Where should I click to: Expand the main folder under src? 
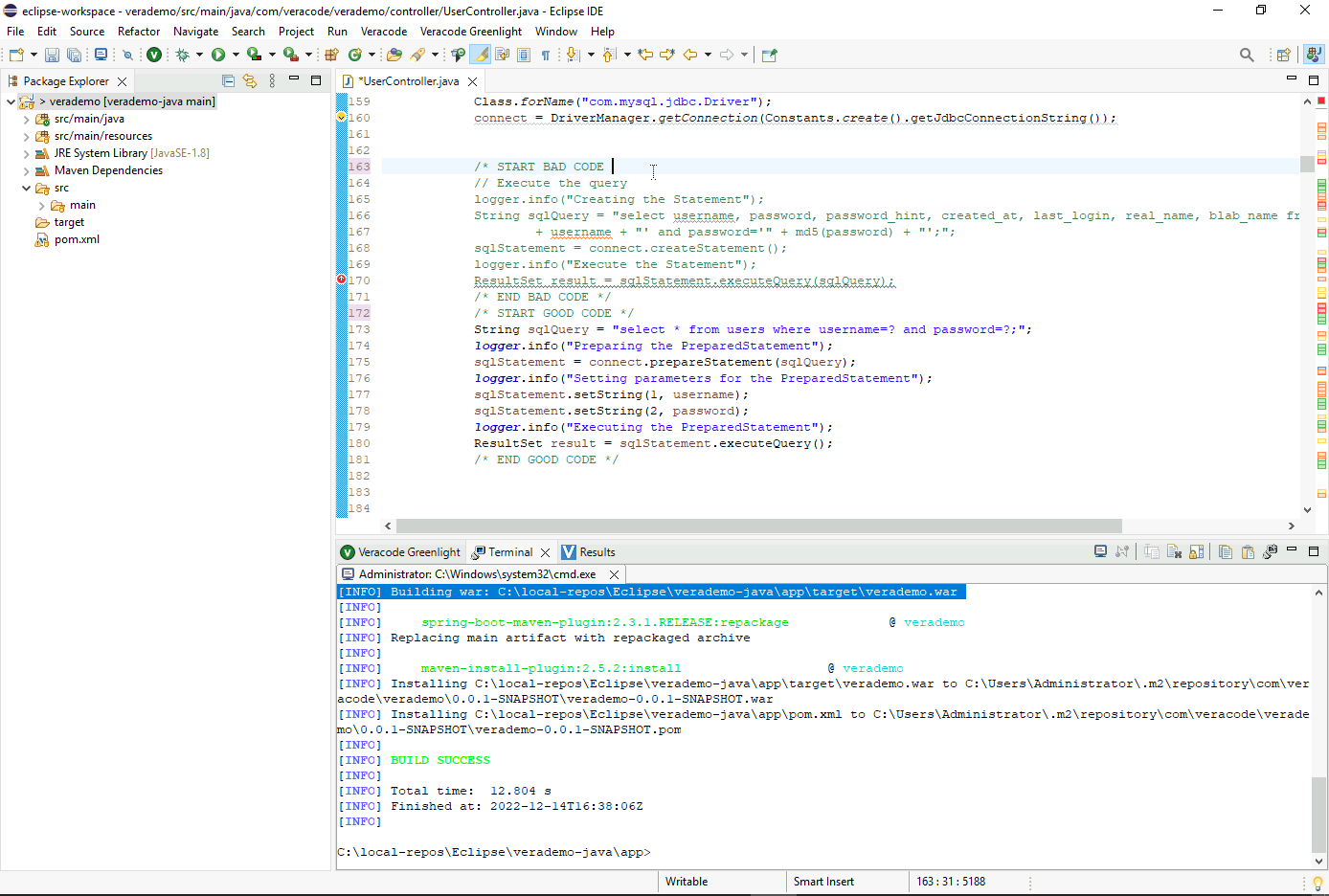[41, 206]
